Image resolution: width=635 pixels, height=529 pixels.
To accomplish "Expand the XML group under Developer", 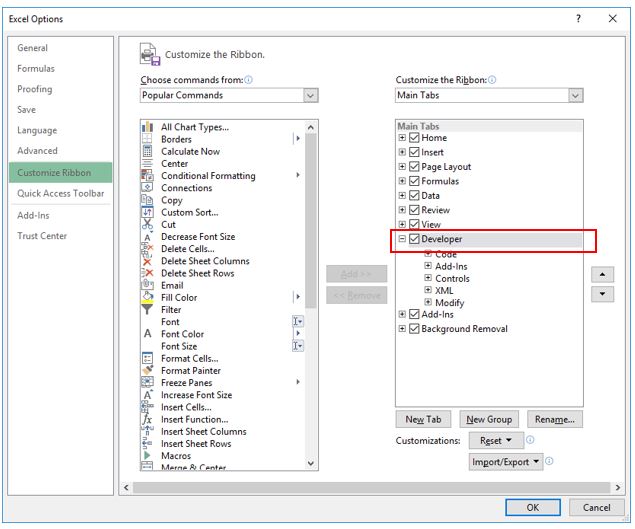I will (x=428, y=290).
